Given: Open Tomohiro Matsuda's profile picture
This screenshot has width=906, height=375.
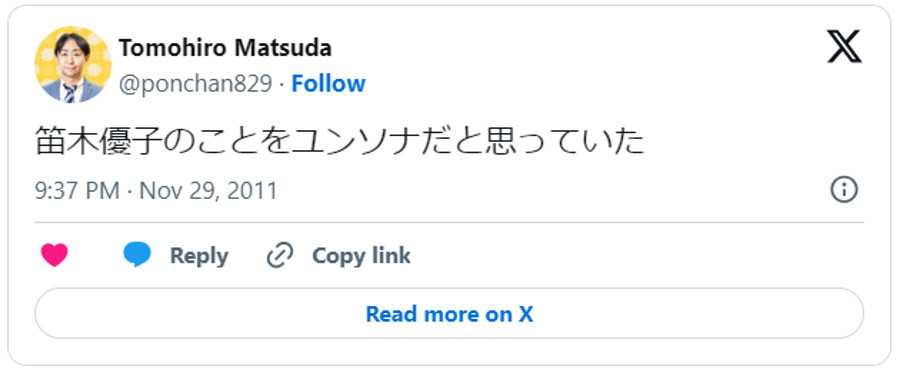Looking at the screenshot, I should click(73, 64).
